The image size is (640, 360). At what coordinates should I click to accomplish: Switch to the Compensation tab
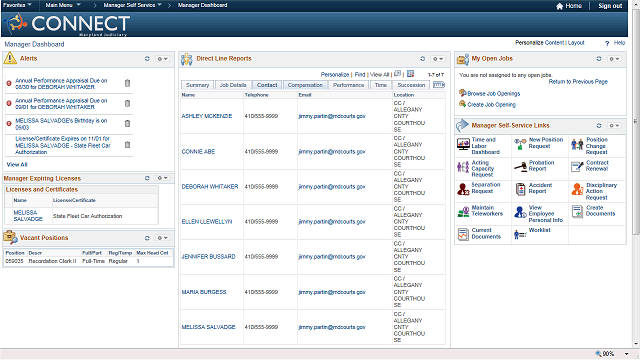(x=305, y=85)
